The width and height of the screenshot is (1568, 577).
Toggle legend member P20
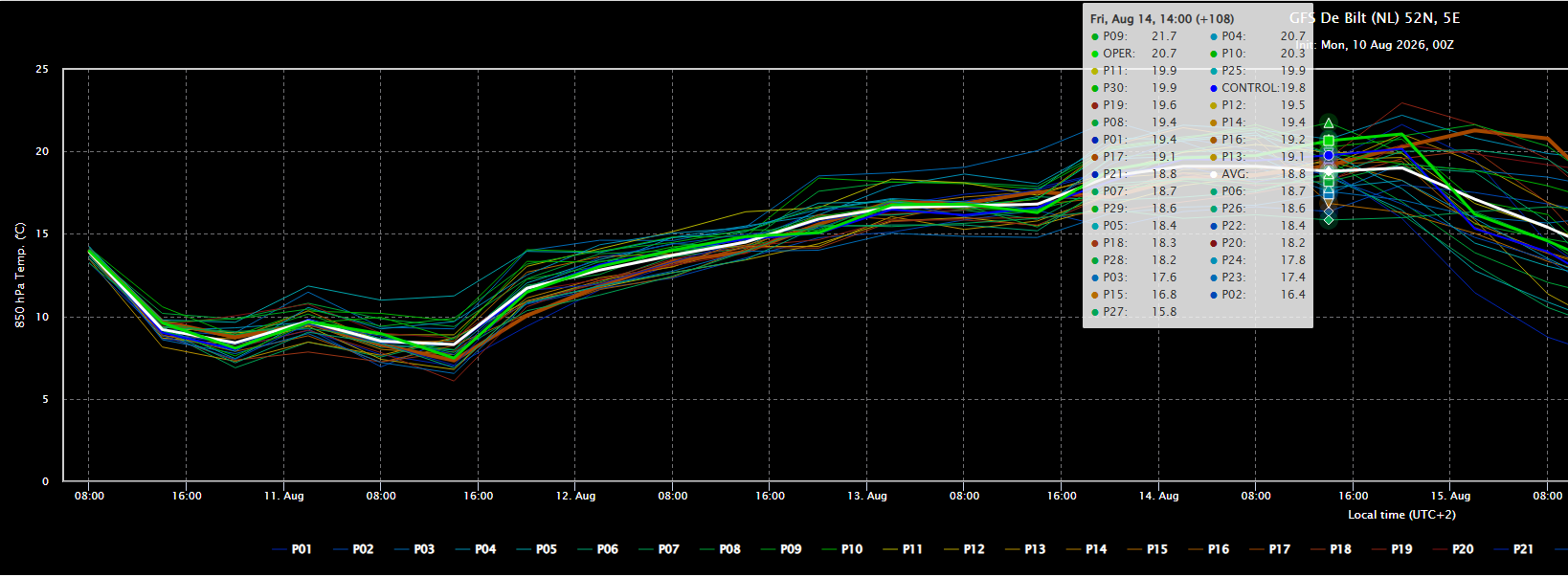click(1454, 549)
